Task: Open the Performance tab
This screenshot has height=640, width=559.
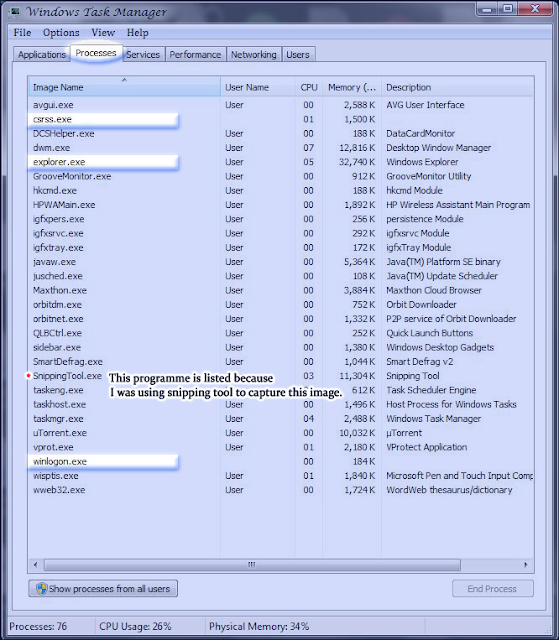Action: tap(195, 55)
